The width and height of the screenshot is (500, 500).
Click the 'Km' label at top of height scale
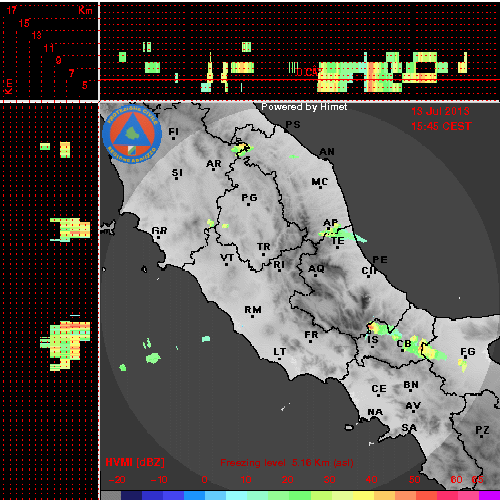pos(85,10)
